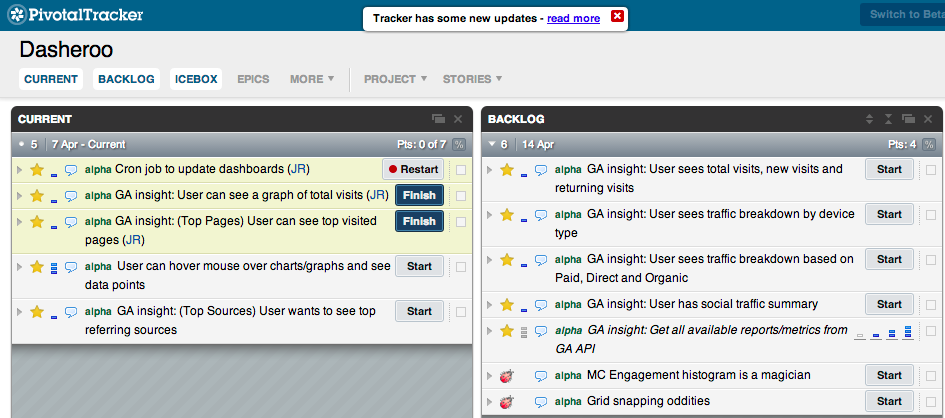Collapse the 14 Apr backlog iteration
This screenshot has width=945, height=418.
[x=491, y=144]
